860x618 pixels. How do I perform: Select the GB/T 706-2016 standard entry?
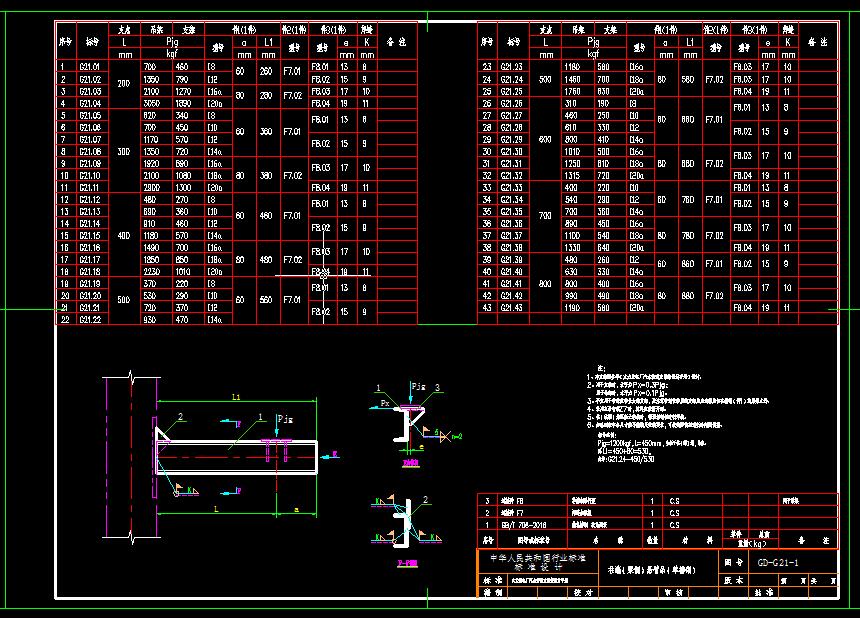pos(524,525)
